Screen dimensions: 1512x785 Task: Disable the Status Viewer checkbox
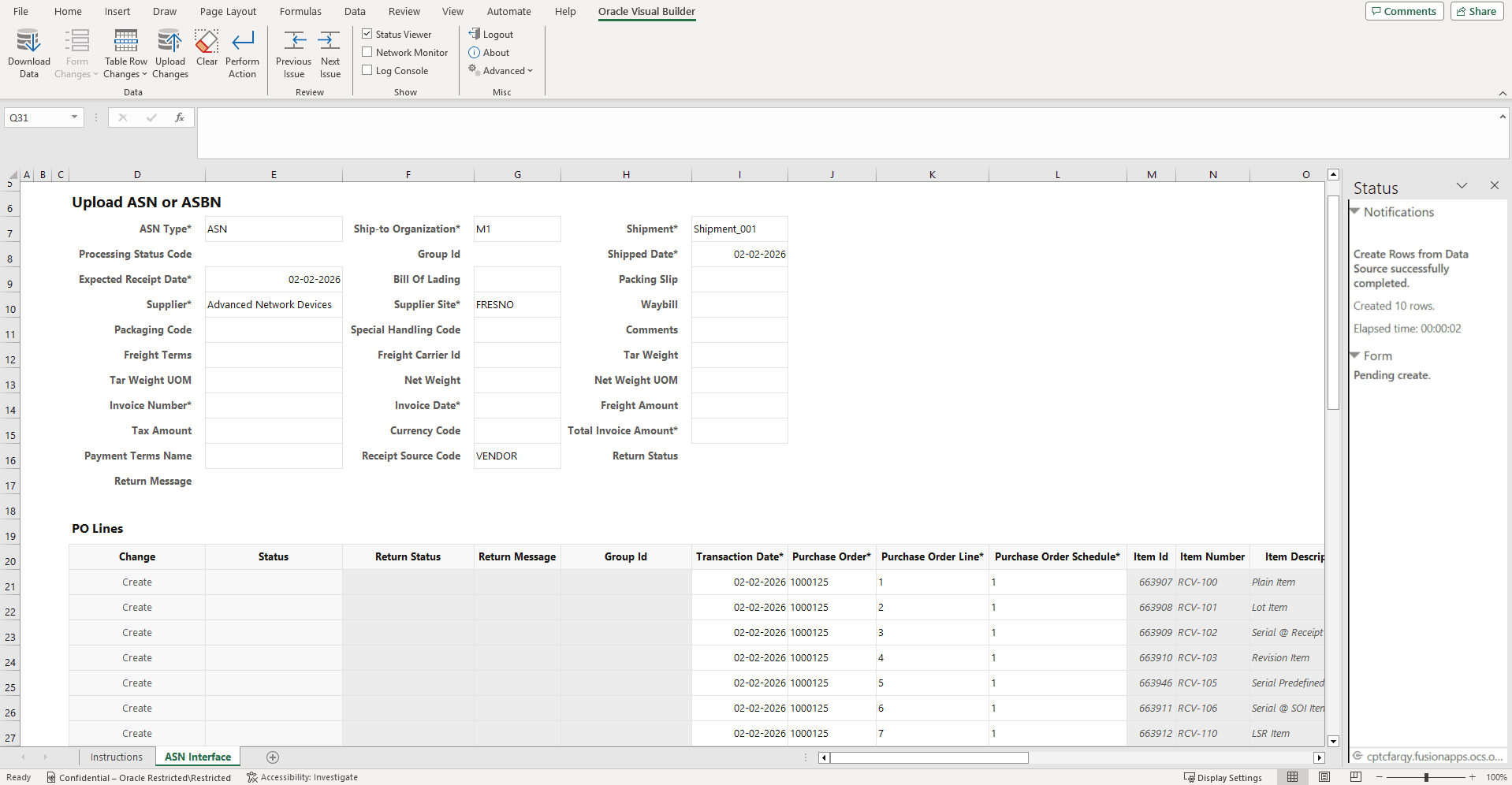pos(367,34)
